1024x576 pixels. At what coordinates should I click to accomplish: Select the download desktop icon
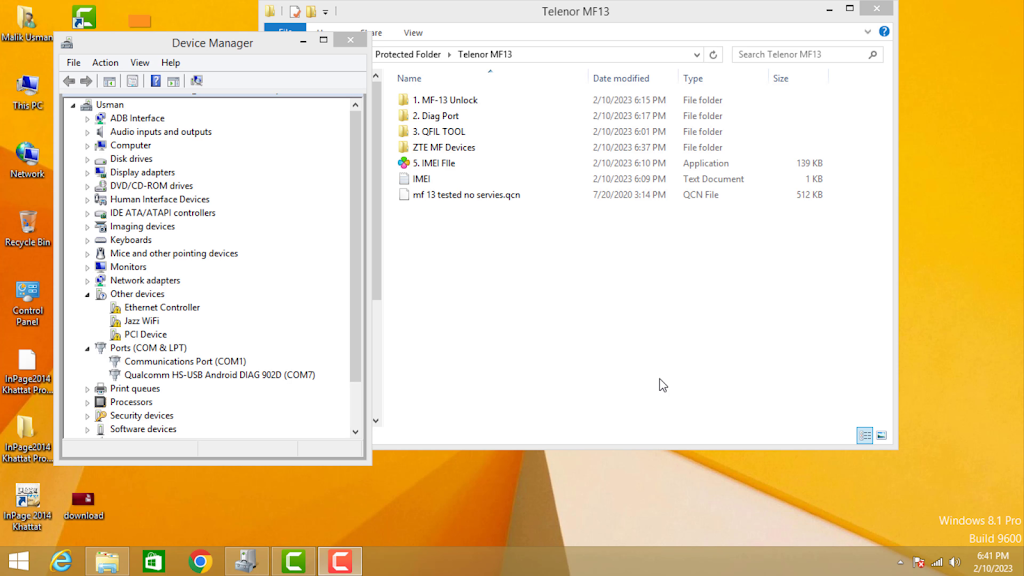click(x=83, y=506)
